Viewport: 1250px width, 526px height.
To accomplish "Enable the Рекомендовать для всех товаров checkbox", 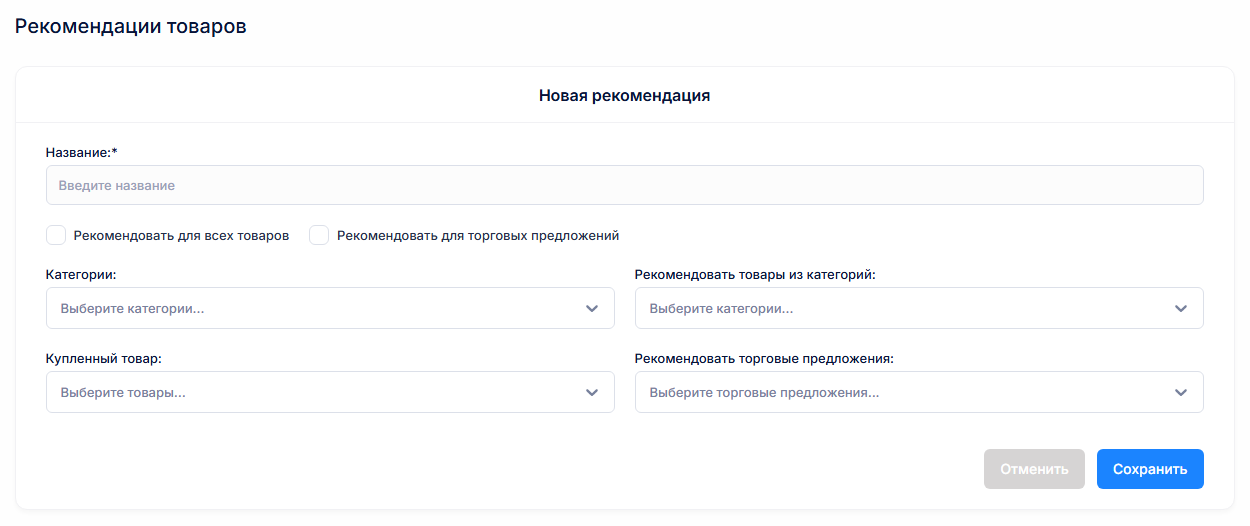I will pos(56,236).
